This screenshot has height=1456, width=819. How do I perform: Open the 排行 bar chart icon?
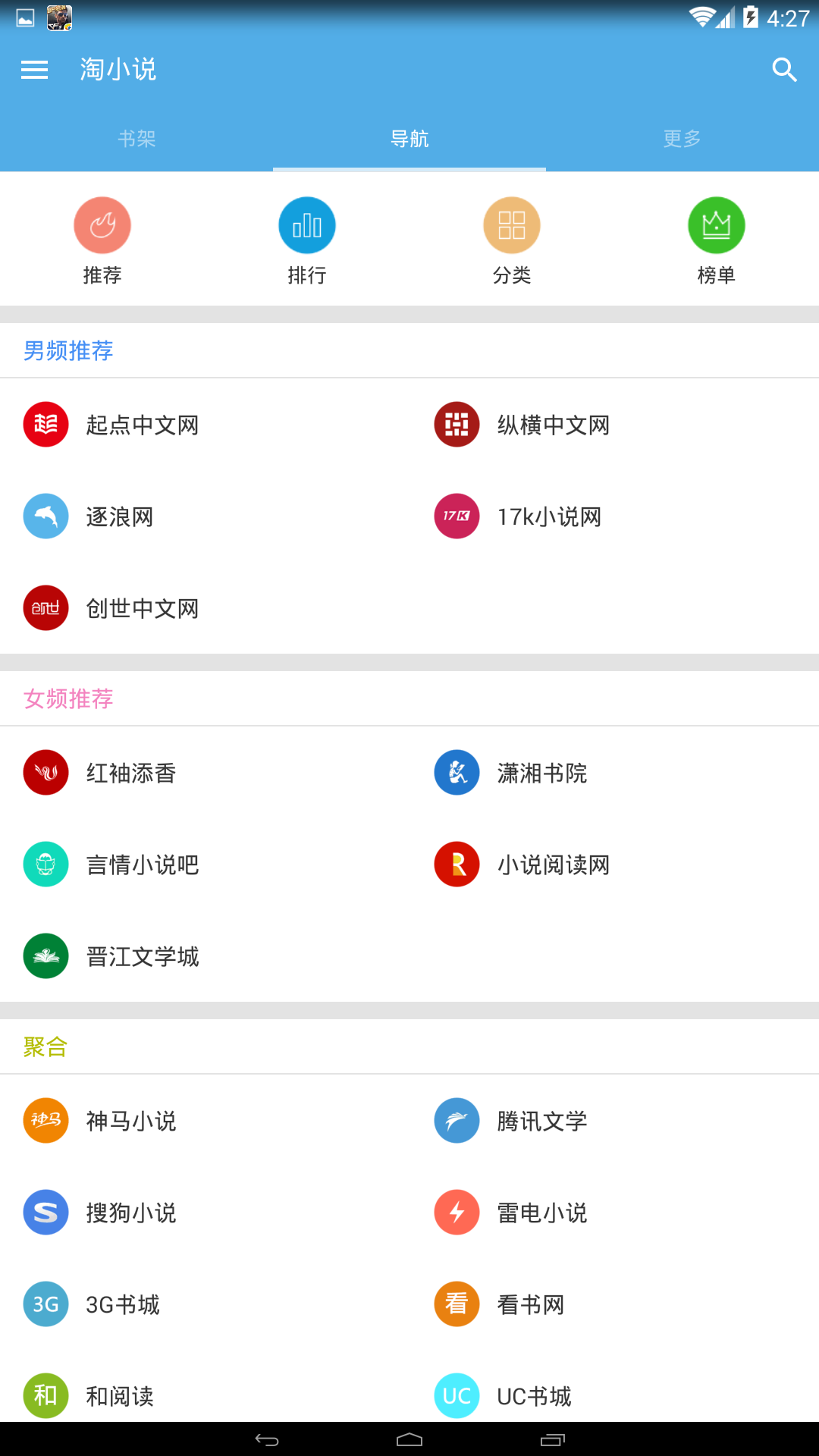(307, 226)
